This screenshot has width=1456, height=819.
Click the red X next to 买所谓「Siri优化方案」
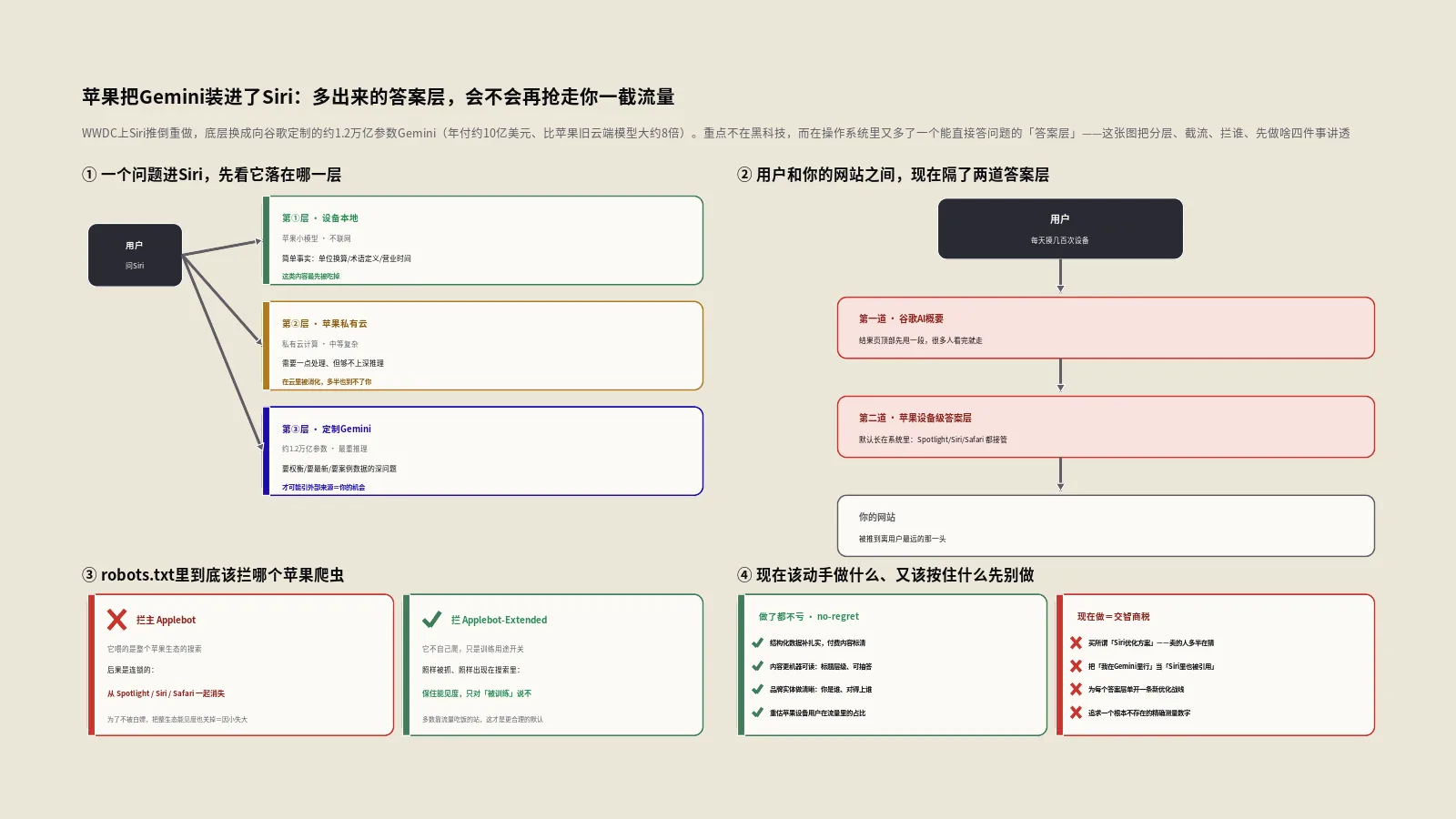[1076, 642]
